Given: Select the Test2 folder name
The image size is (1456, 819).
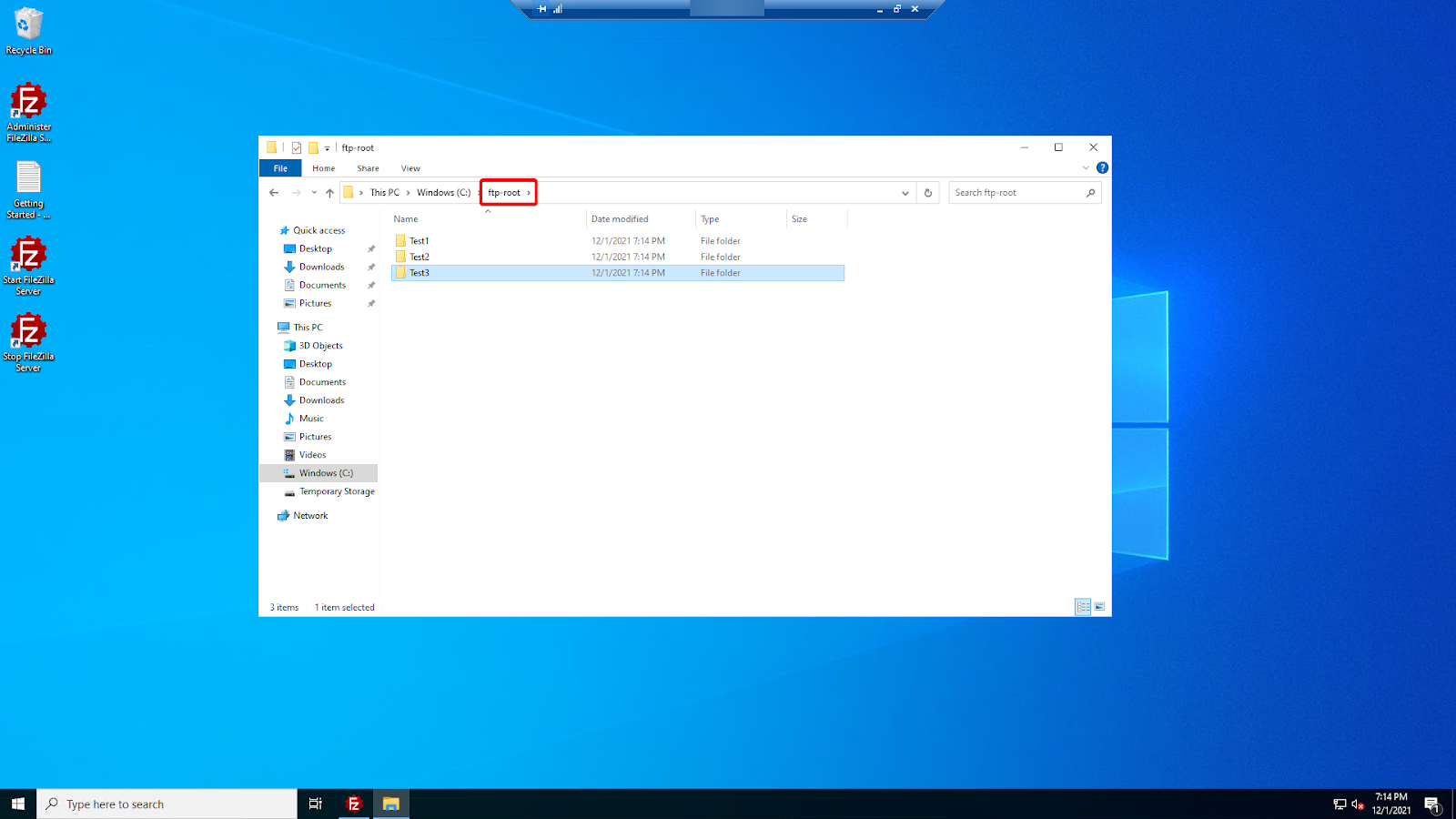Looking at the screenshot, I should coord(420,258).
